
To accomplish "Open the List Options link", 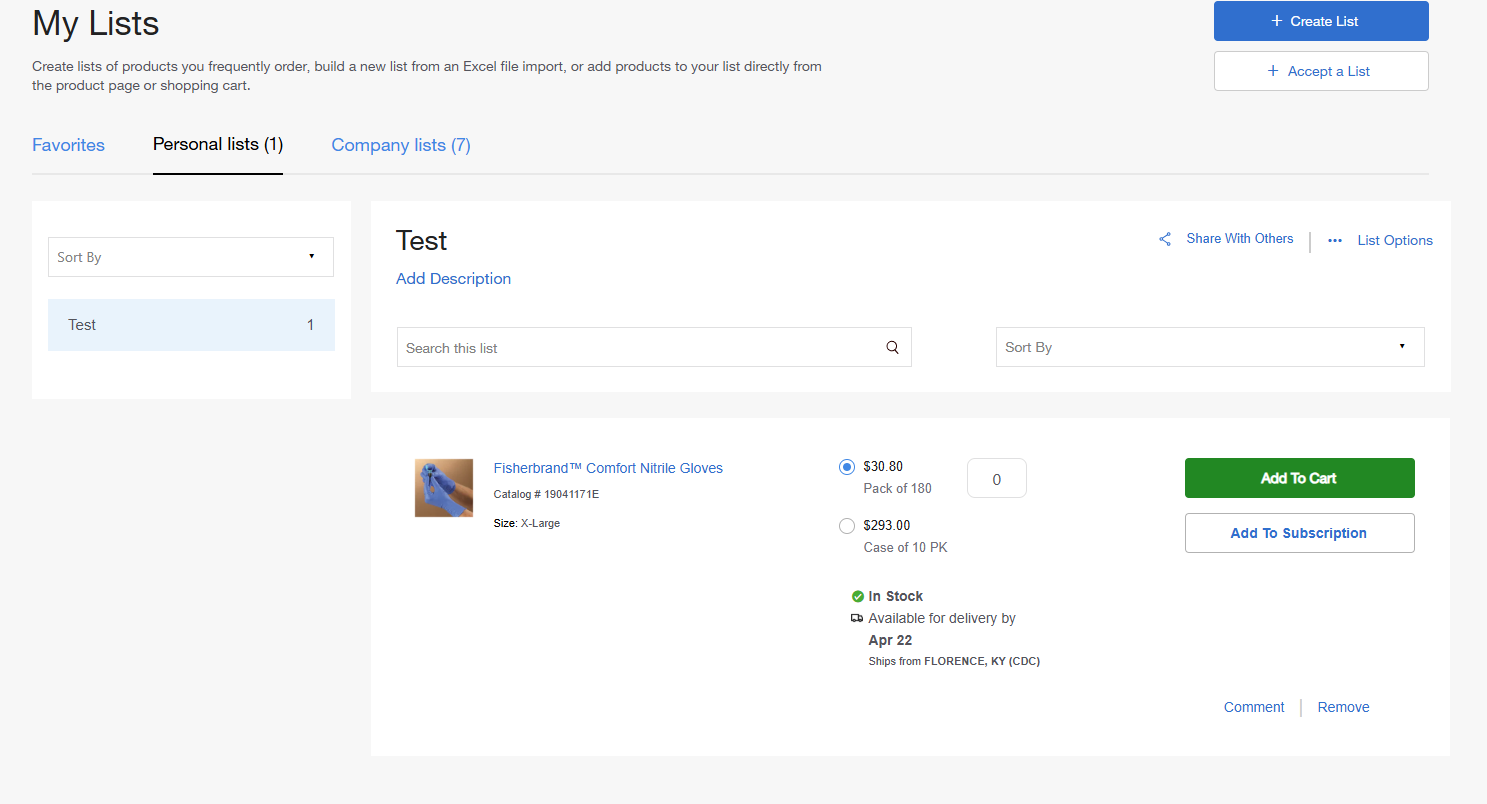I will coord(1395,240).
